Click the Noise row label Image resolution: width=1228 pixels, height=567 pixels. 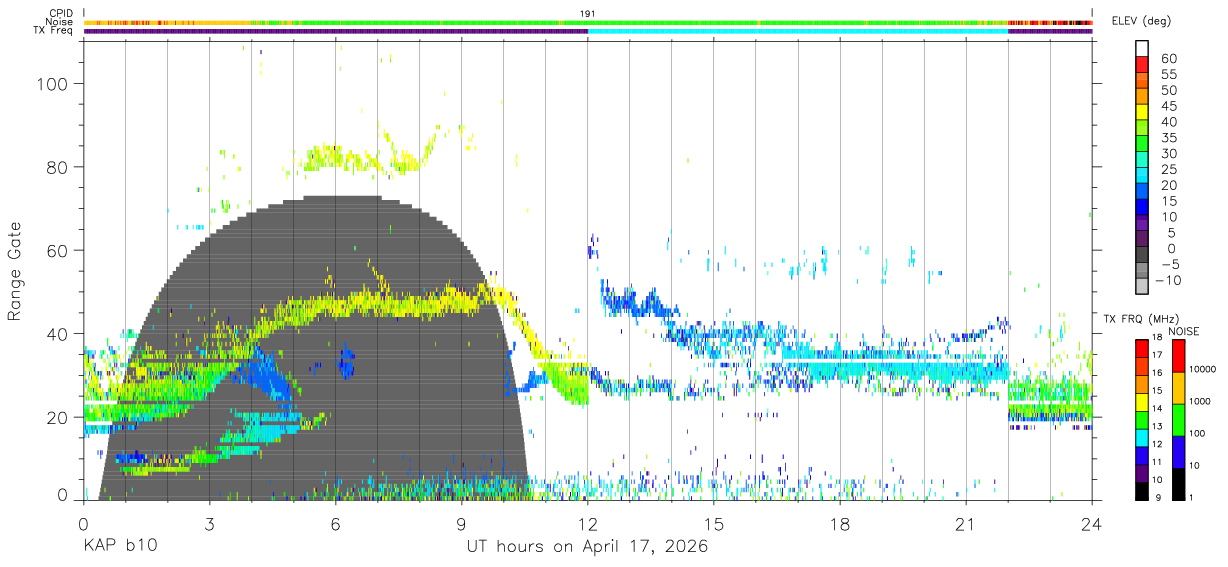pyautogui.click(x=60, y=22)
